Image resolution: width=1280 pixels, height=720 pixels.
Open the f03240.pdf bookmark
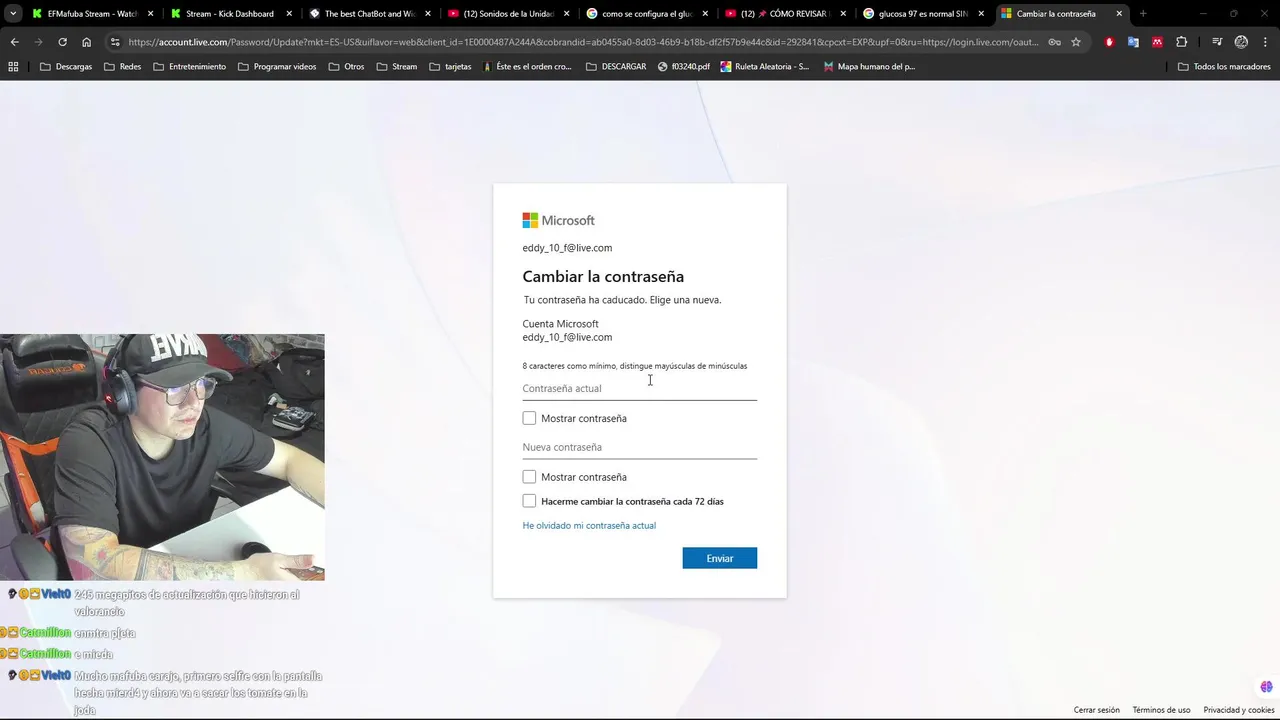(684, 67)
